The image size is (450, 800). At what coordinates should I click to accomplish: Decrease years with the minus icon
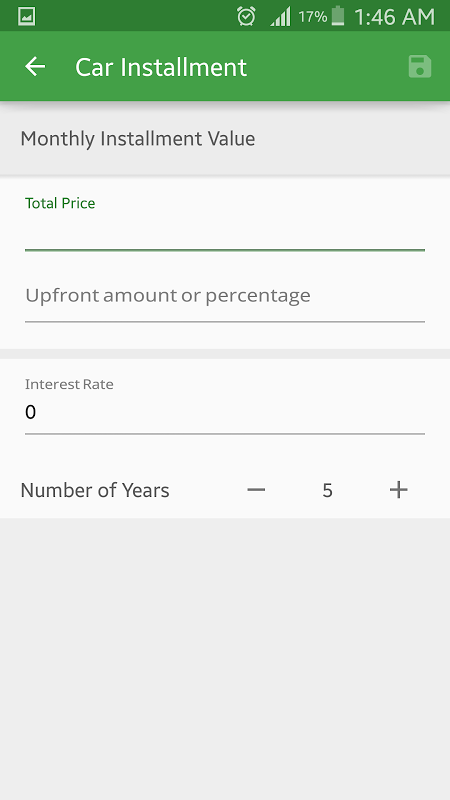click(x=256, y=490)
